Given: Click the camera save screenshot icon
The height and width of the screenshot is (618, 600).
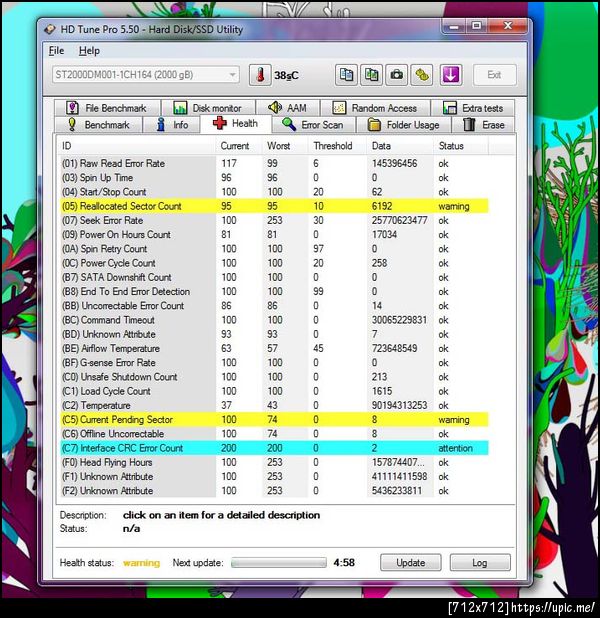Looking at the screenshot, I should (x=397, y=75).
